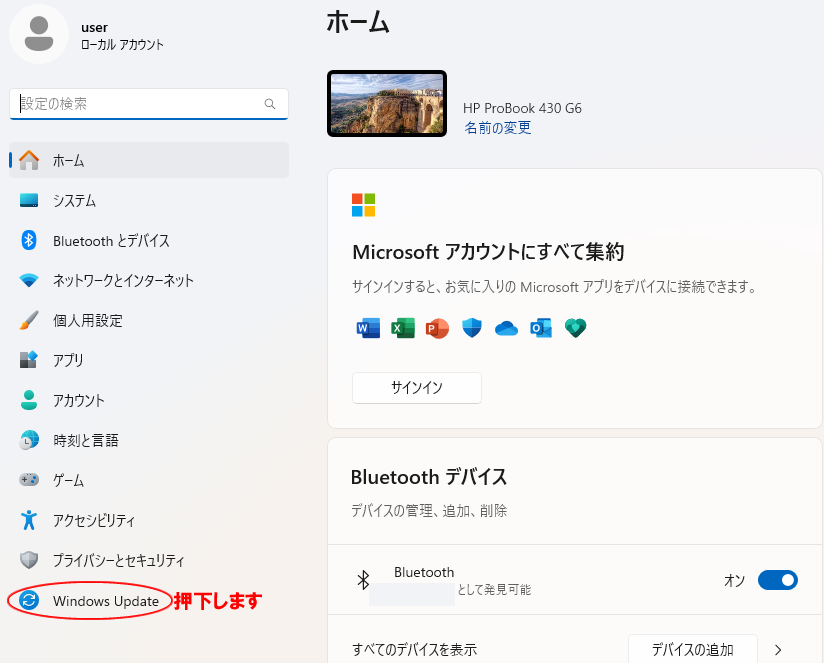The height and width of the screenshot is (663, 824).
Task: Turn off the Bluetooth toggle switch
Action: click(x=778, y=580)
